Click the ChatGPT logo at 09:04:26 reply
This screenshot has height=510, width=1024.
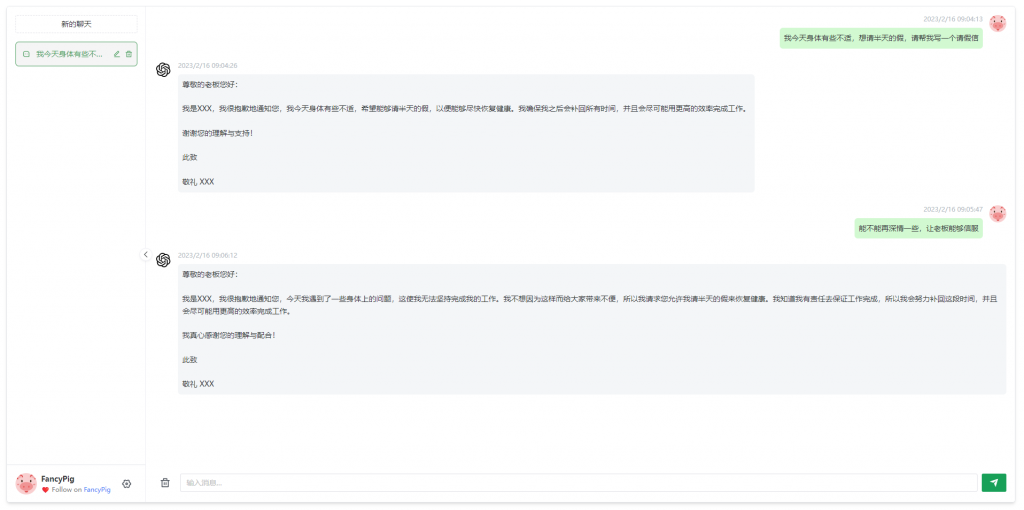pyautogui.click(x=163, y=70)
